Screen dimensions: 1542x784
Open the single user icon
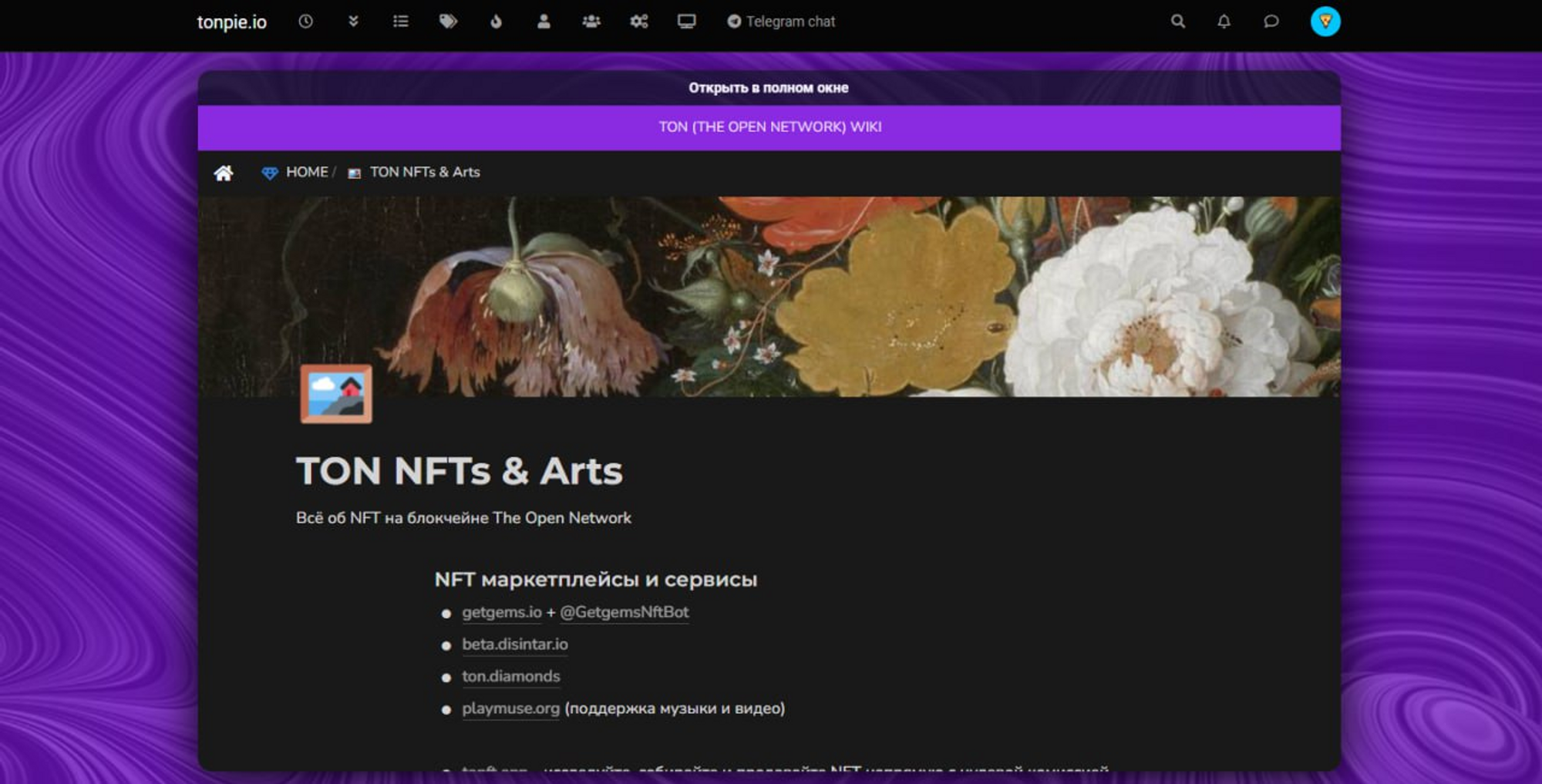[x=544, y=22]
